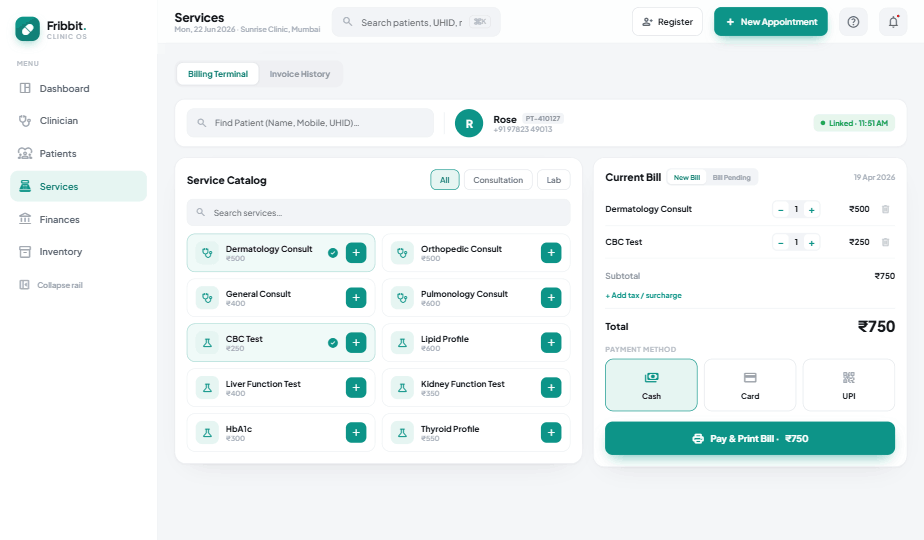
Task: Add Pulmonology Consult with plus icon
Action: click(551, 298)
